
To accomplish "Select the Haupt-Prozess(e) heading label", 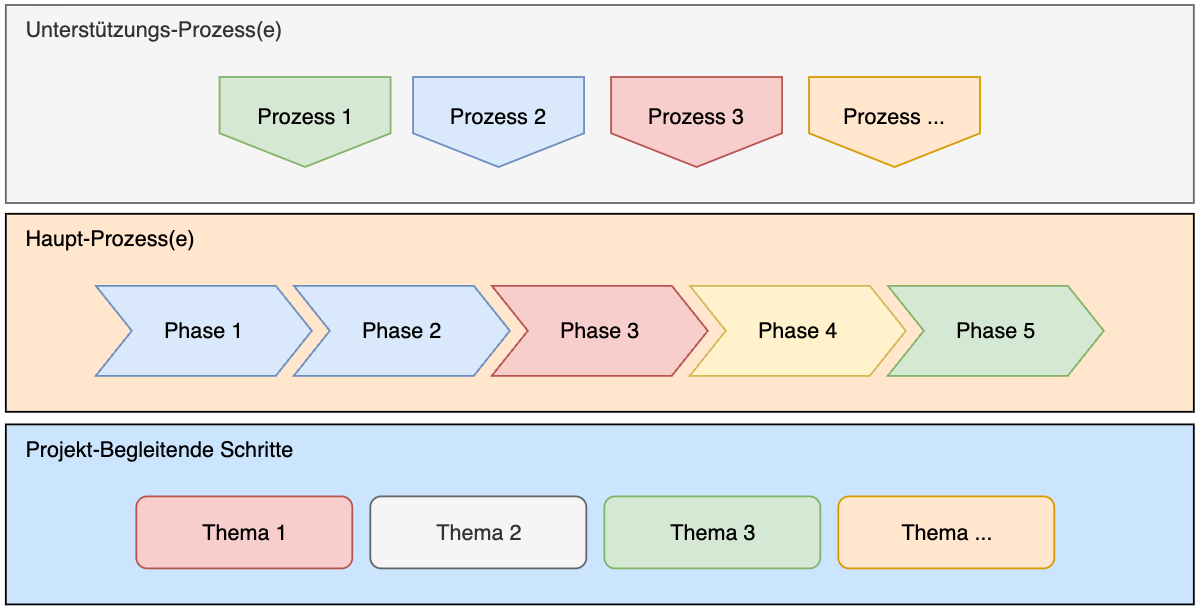I will click(110, 239).
